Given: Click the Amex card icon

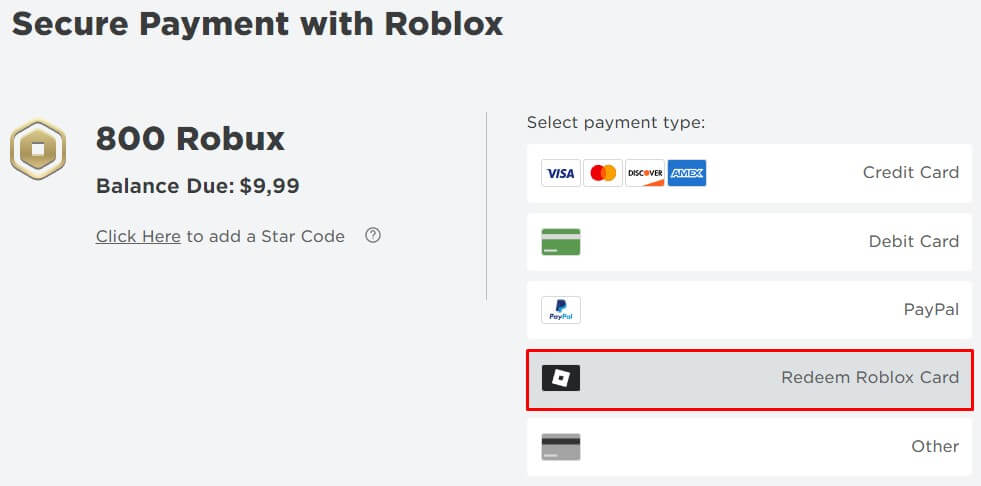Looking at the screenshot, I should (687, 173).
